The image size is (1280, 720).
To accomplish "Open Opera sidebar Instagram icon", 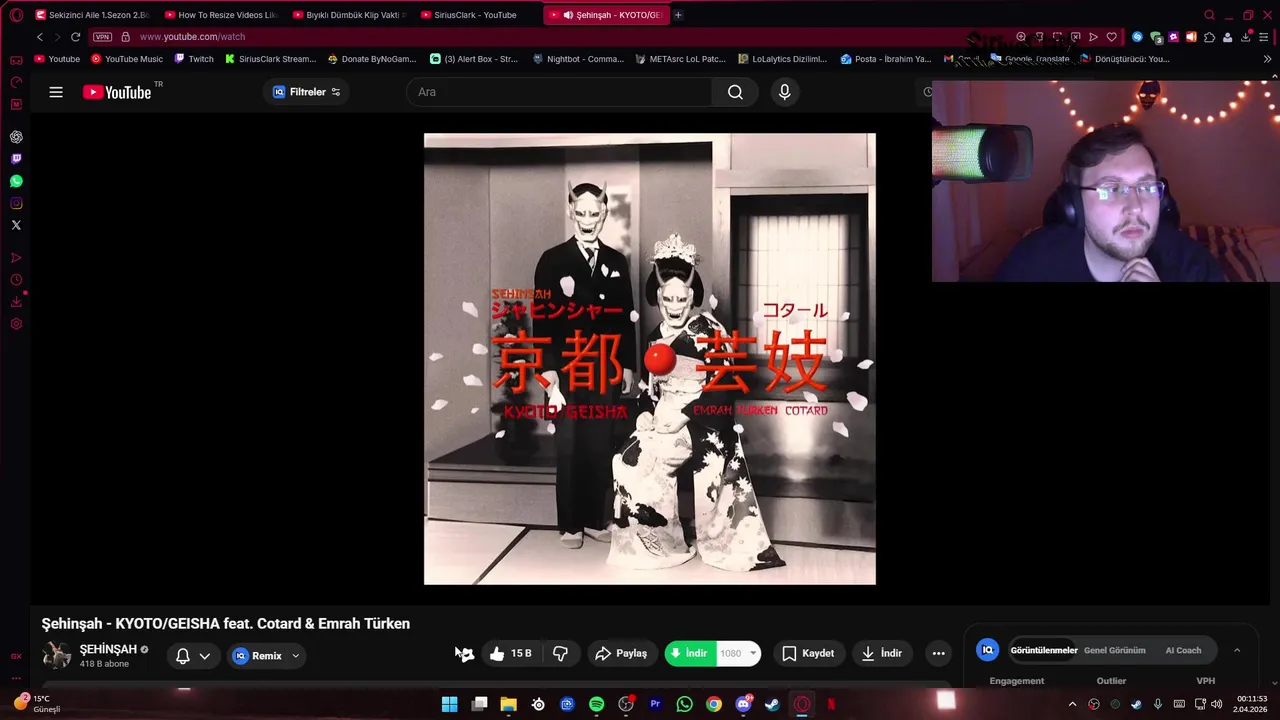I will (16, 203).
